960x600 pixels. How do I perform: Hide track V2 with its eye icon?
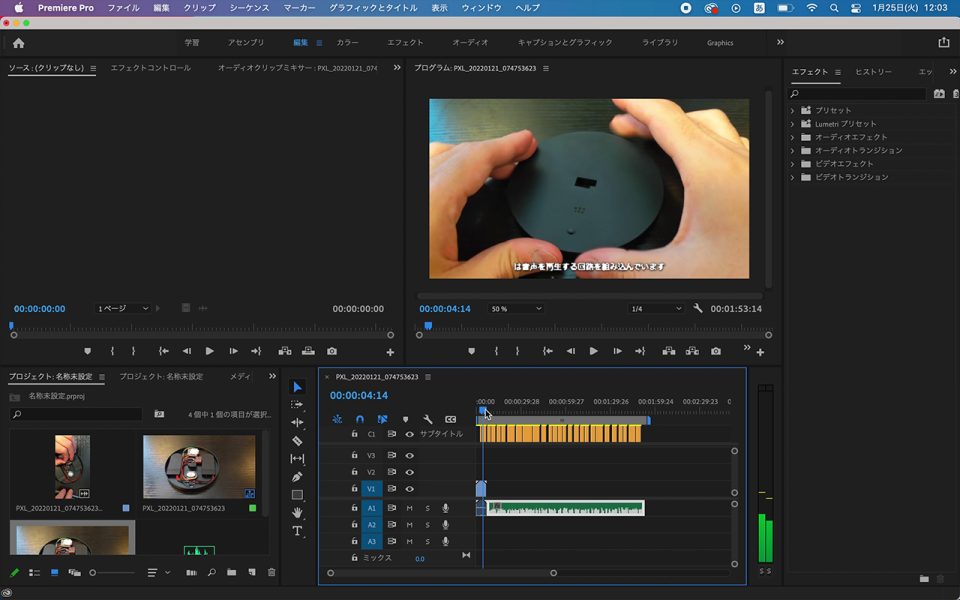point(409,472)
